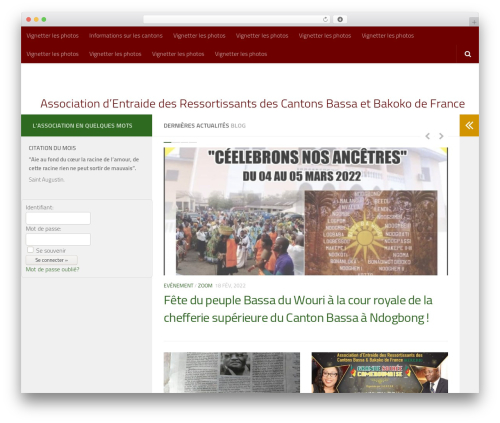The image size is (500, 423).
Task: Open the search magnifier in the navigation bar
Action: pos(468,54)
